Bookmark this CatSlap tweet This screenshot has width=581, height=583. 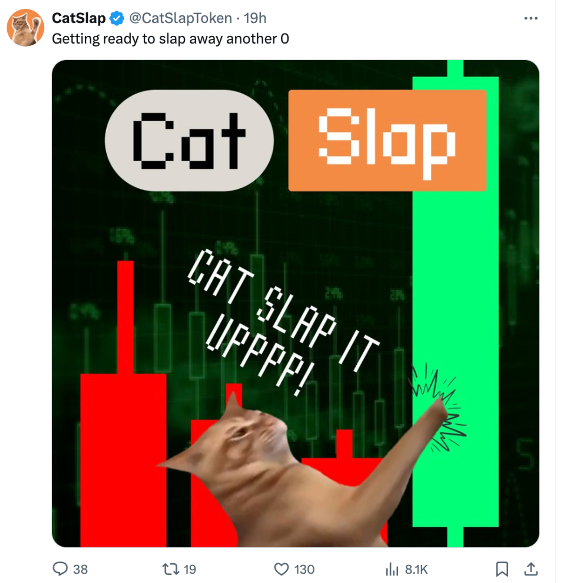point(502,569)
